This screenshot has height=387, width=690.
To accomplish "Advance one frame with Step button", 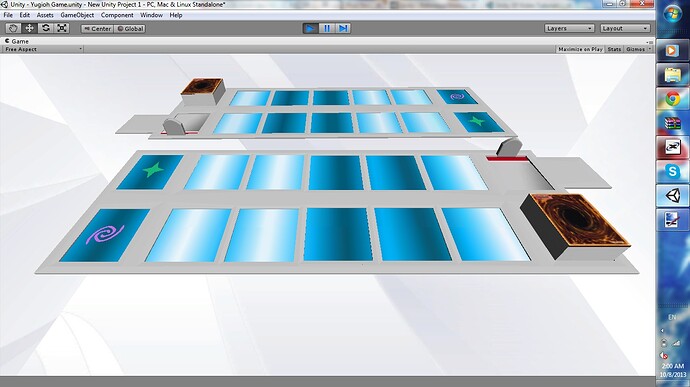I will [343, 29].
